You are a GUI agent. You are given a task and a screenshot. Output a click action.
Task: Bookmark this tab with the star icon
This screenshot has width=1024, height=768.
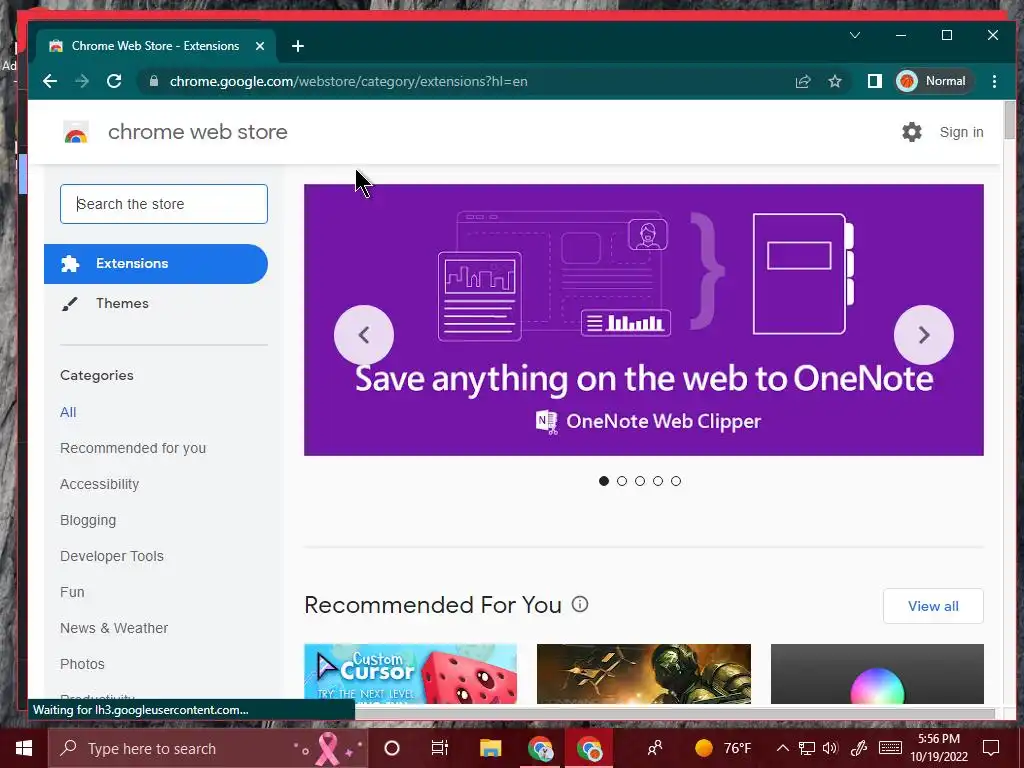pos(835,81)
